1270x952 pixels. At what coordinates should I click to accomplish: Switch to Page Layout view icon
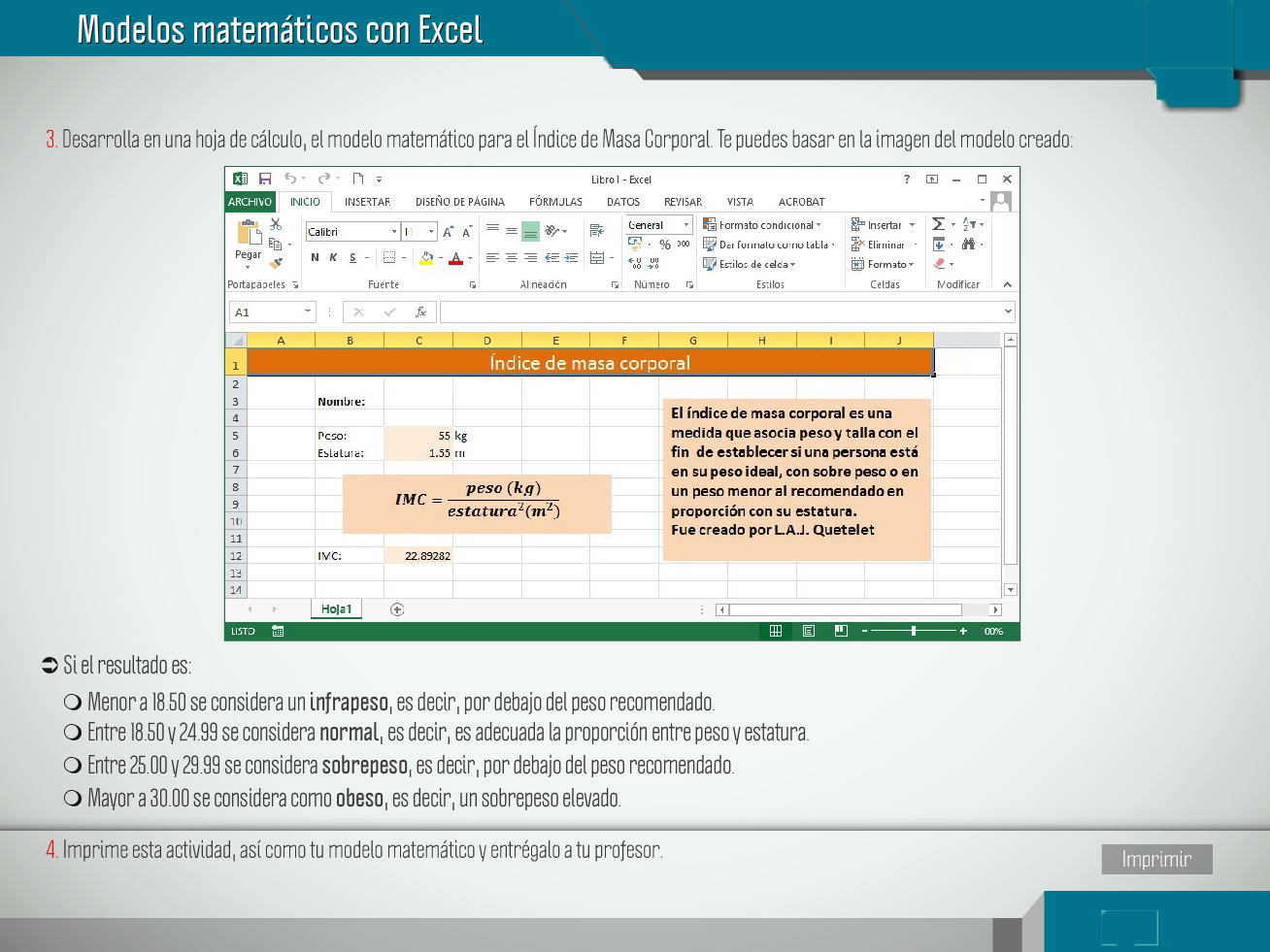[809, 631]
